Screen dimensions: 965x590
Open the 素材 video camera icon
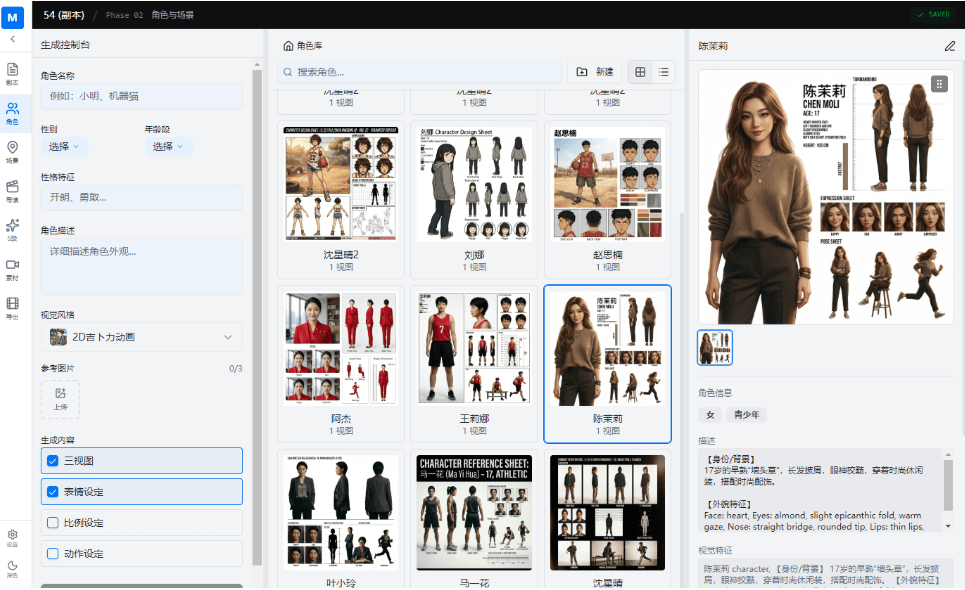pyautogui.click(x=12, y=268)
